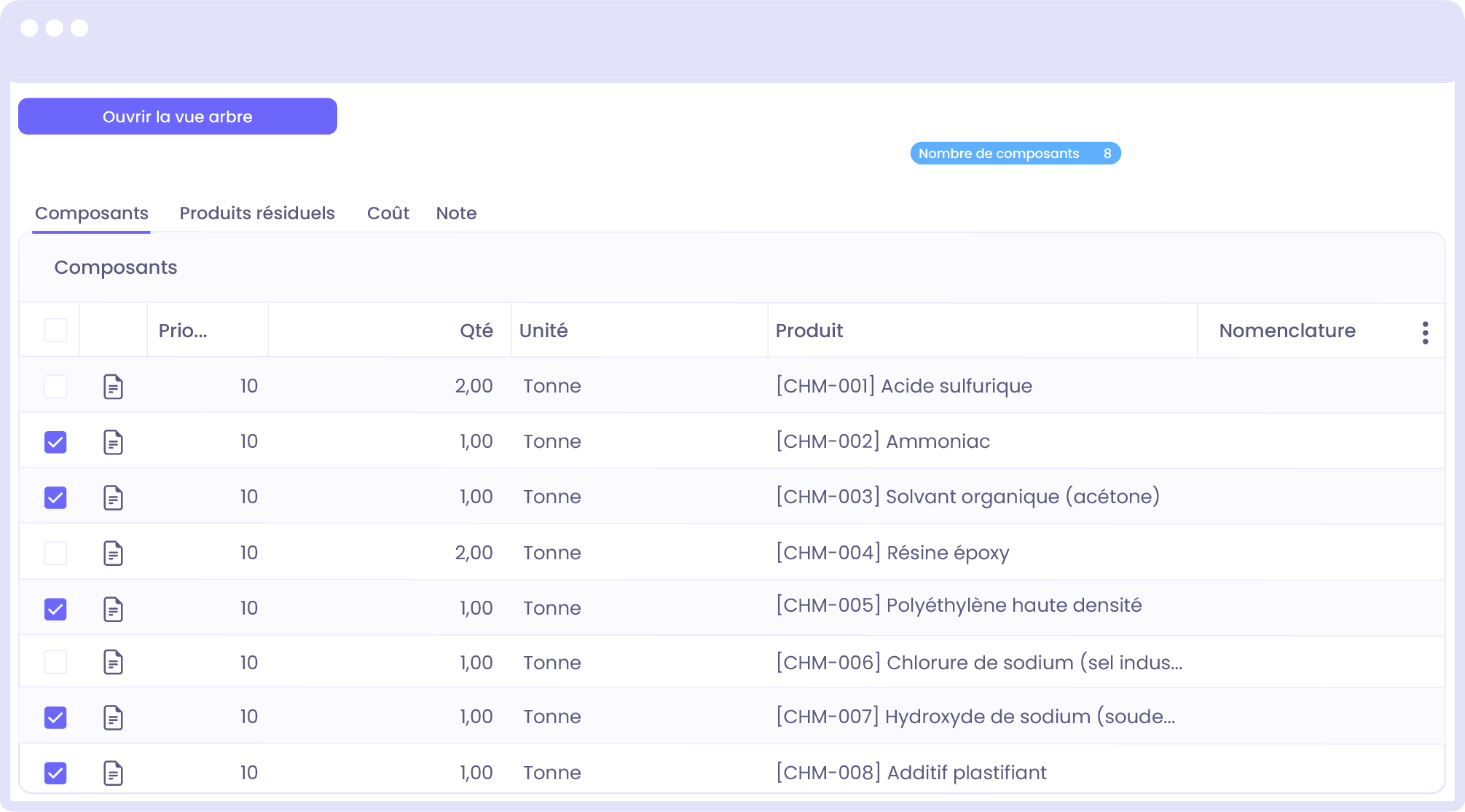Viewport: 1465px width, 812px height.
Task: Open document icon for Additif plastifiant row
Action: 113,773
